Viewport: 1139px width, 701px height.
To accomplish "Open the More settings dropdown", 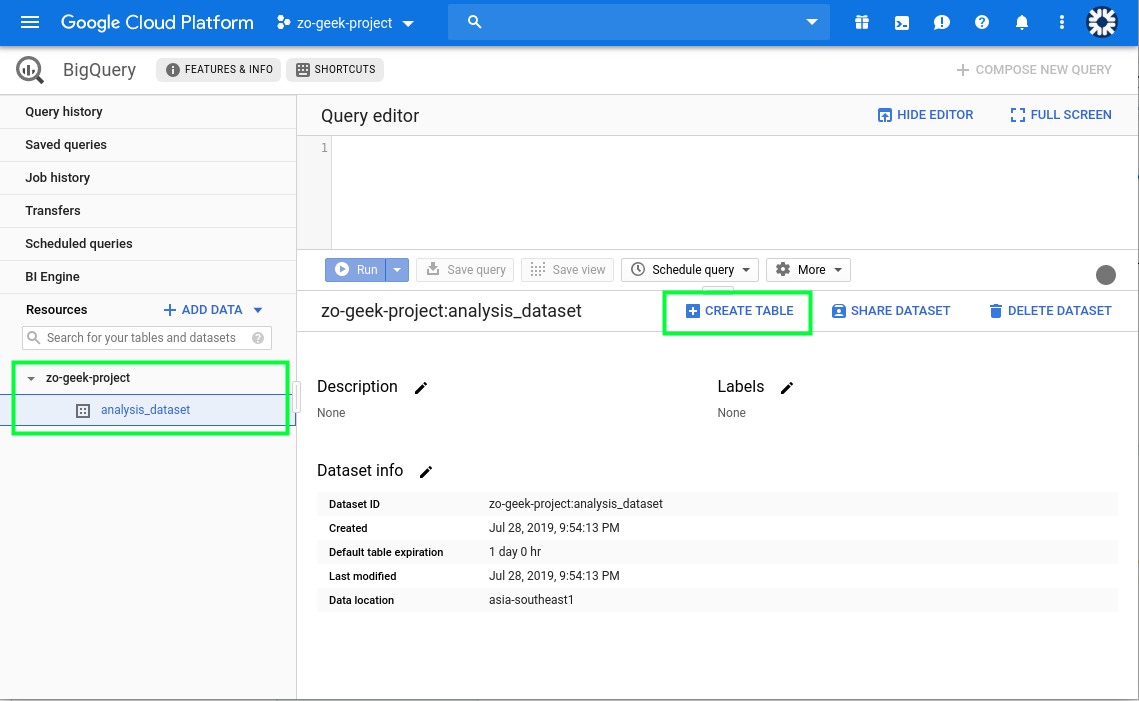I will (808, 270).
